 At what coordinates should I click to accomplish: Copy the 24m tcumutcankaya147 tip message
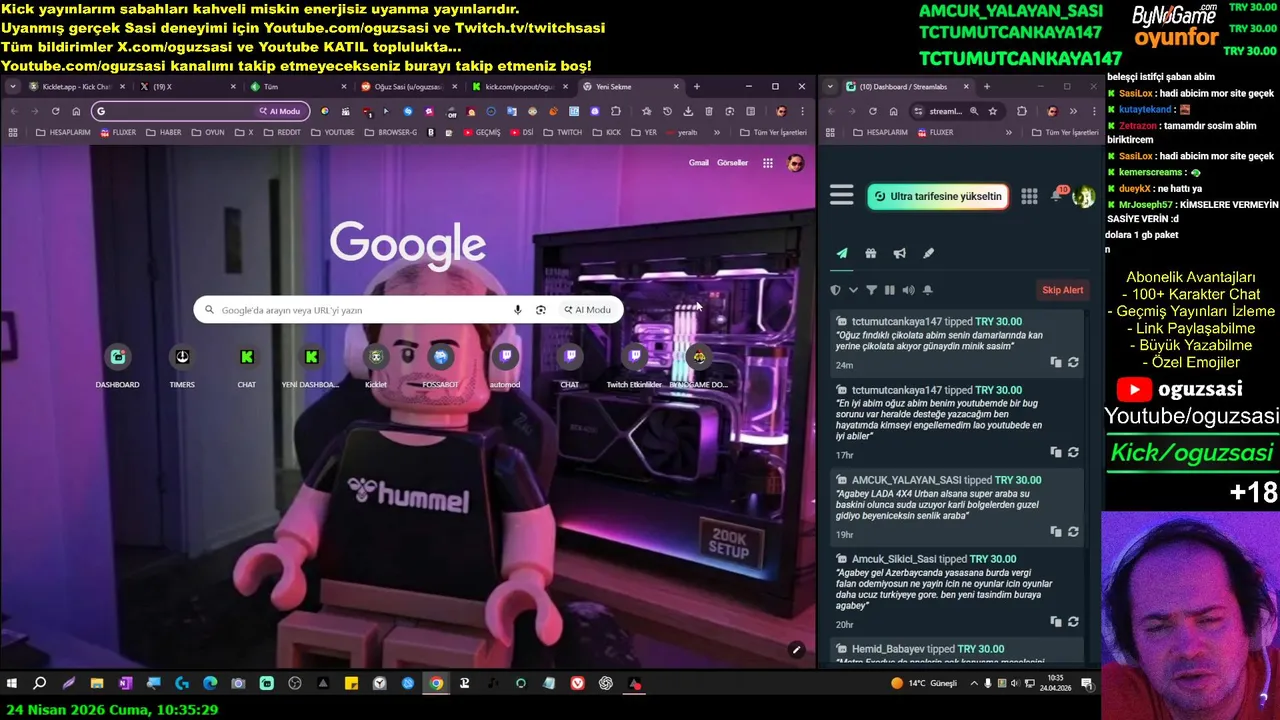tap(1056, 362)
